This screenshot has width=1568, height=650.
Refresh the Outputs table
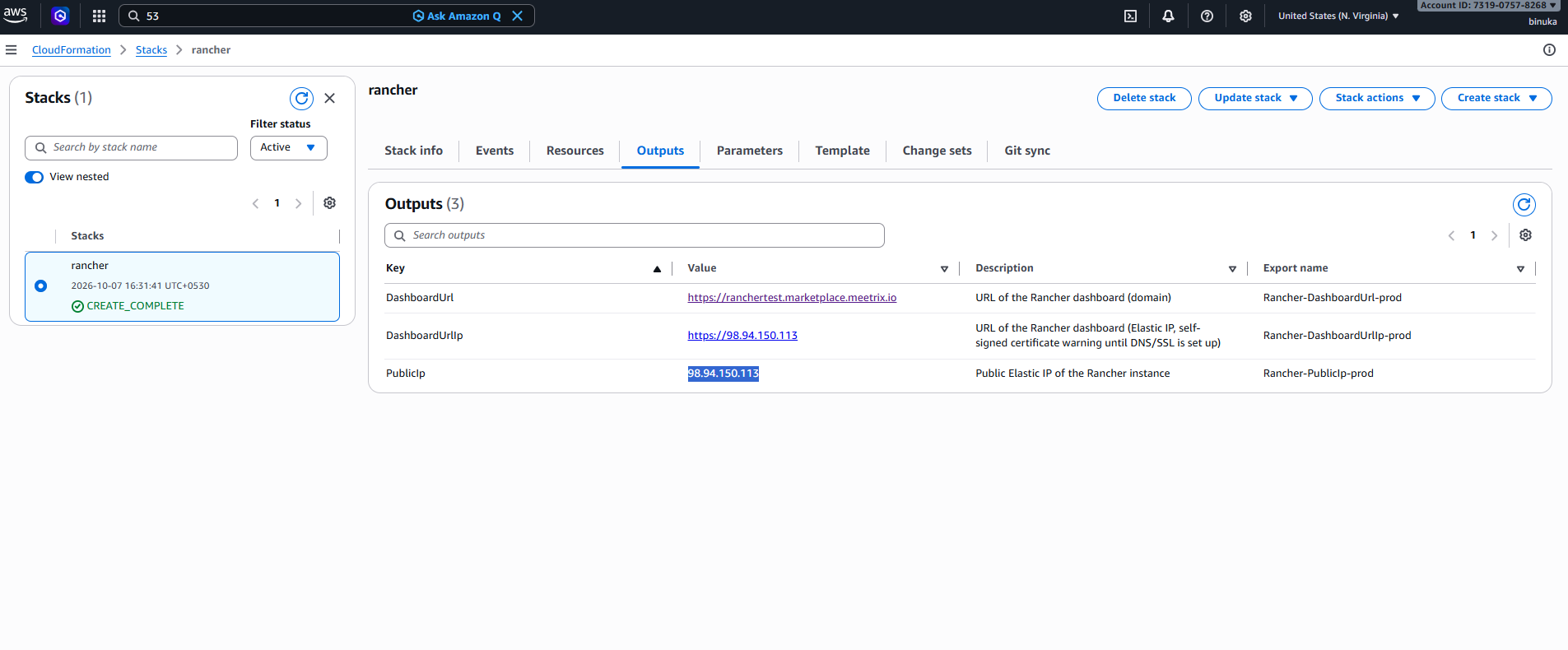click(x=1524, y=205)
